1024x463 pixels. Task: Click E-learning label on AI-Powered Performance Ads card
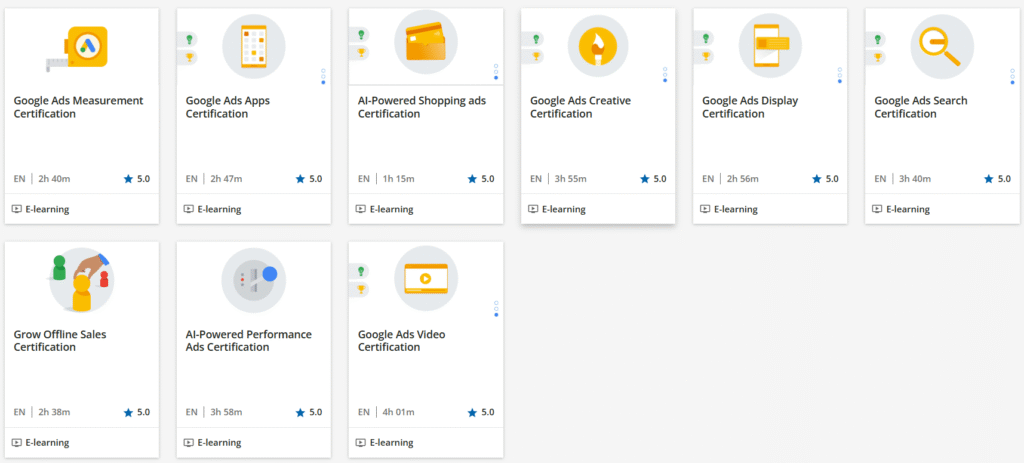tap(219, 443)
